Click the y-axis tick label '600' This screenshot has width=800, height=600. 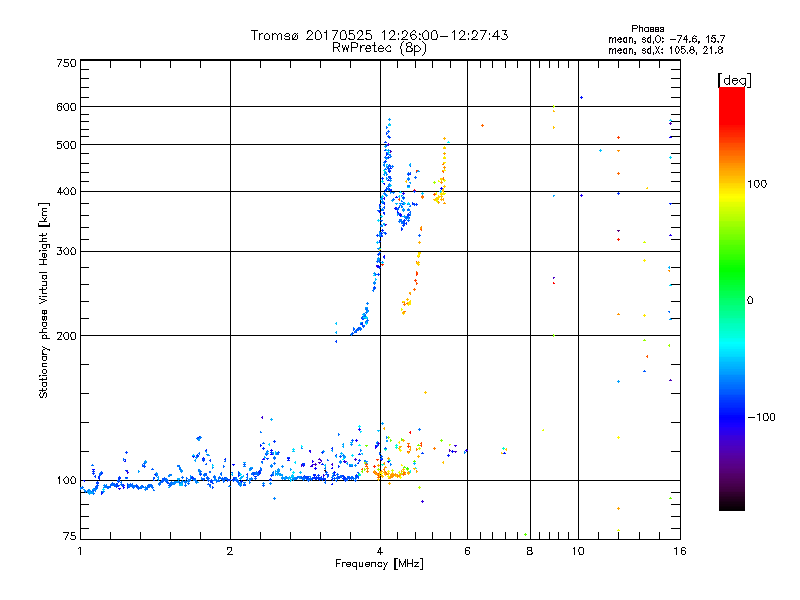click(x=66, y=107)
